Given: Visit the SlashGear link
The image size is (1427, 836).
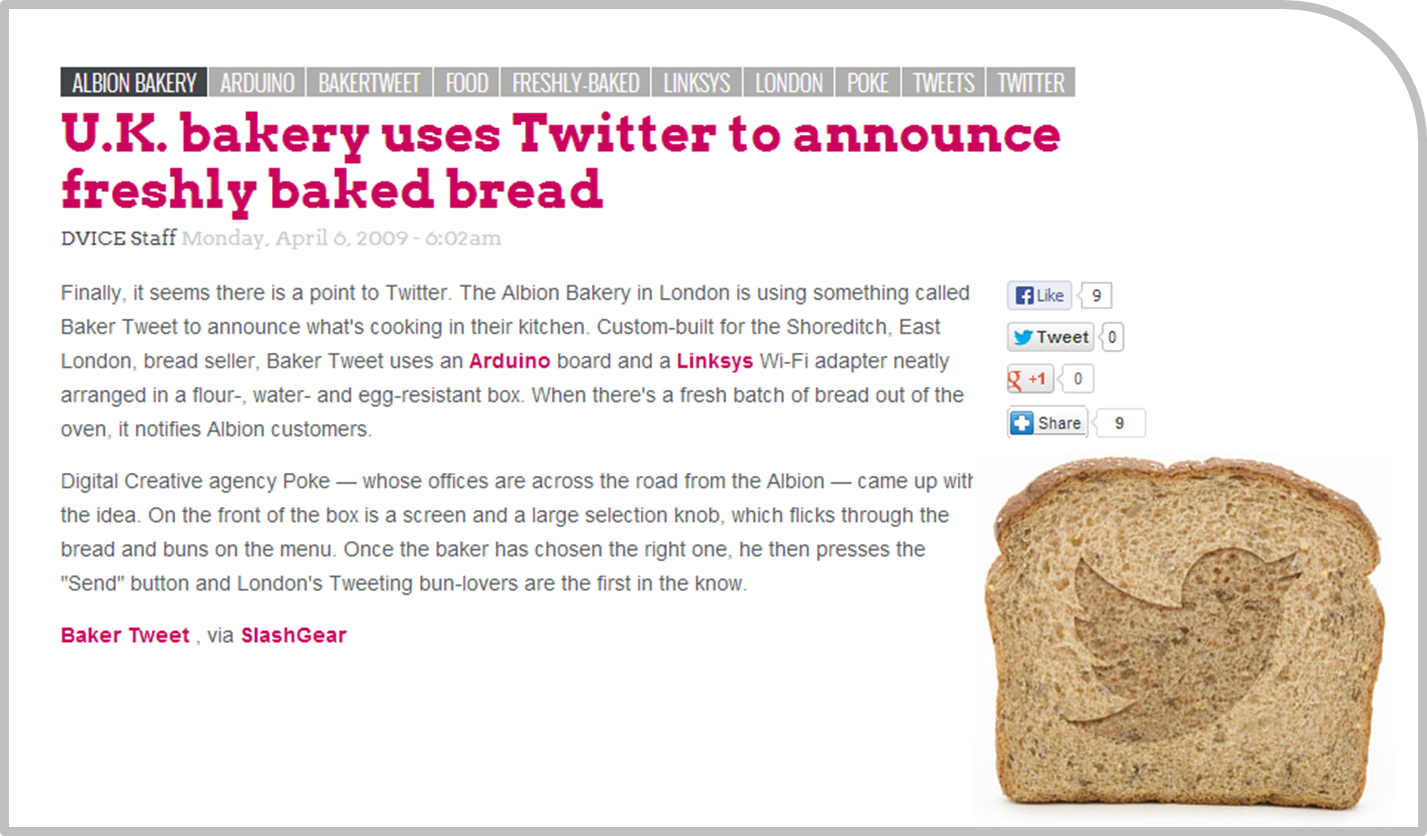Looking at the screenshot, I should pyautogui.click(x=294, y=636).
